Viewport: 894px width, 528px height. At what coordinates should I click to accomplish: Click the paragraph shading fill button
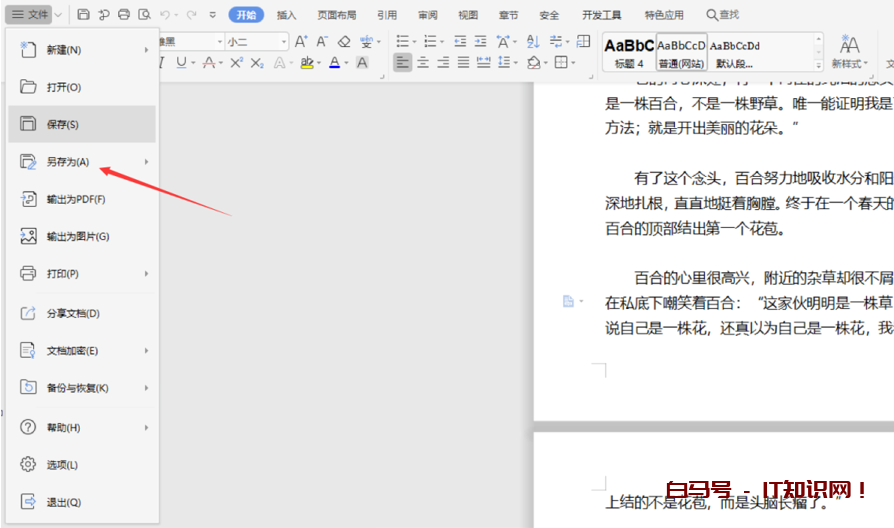pyautogui.click(x=534, y=62)
